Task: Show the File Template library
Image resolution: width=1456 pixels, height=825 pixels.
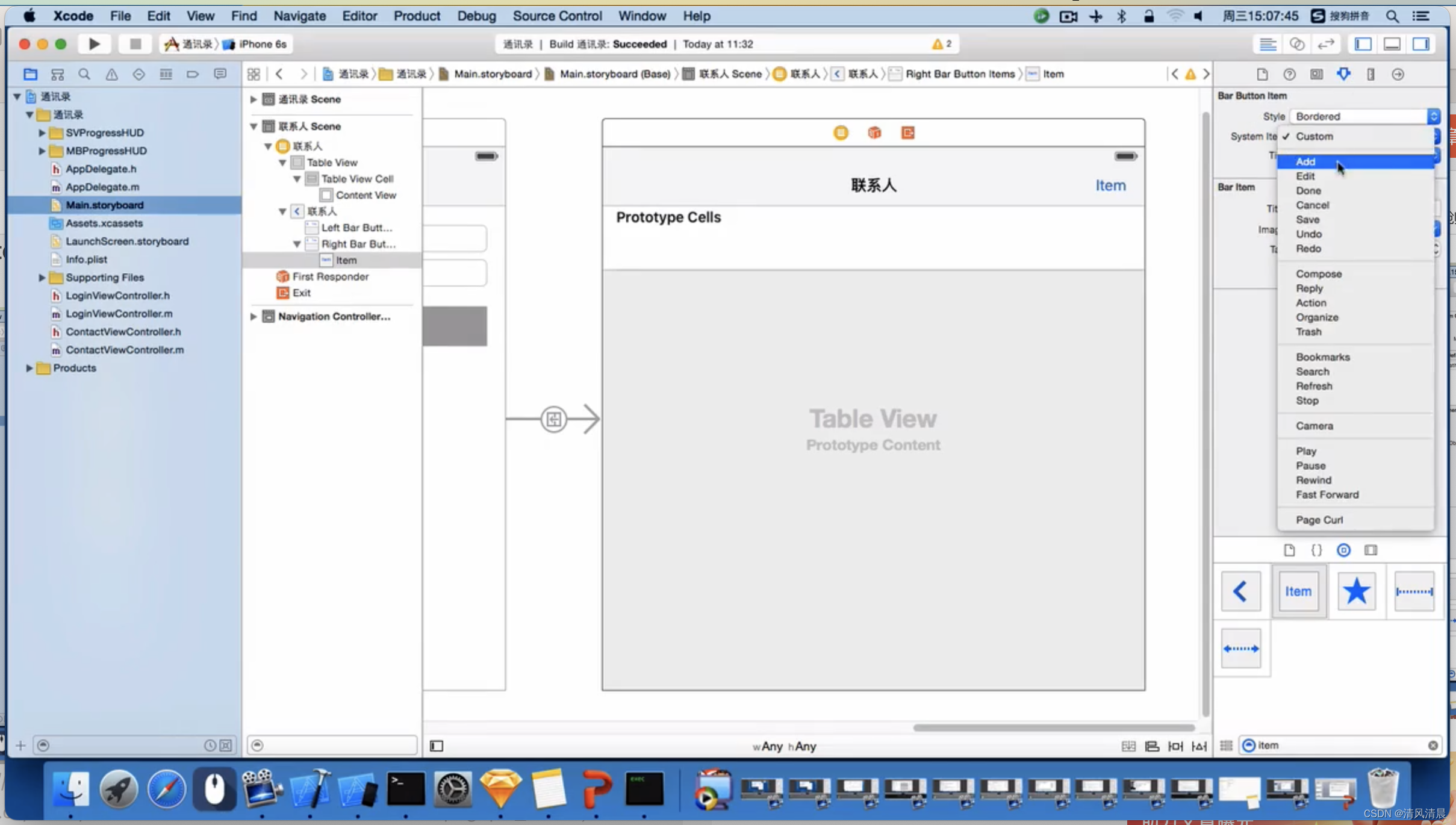Action: [1289, 550]
